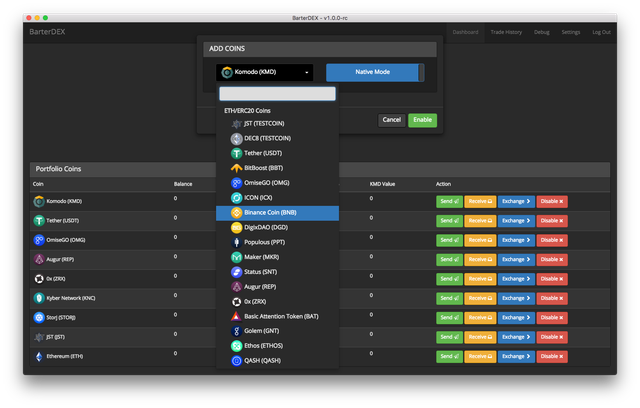640x408 pixels.
Task: Select Golem (GNT) from dropdown
Action: click(x=278, y=331)
